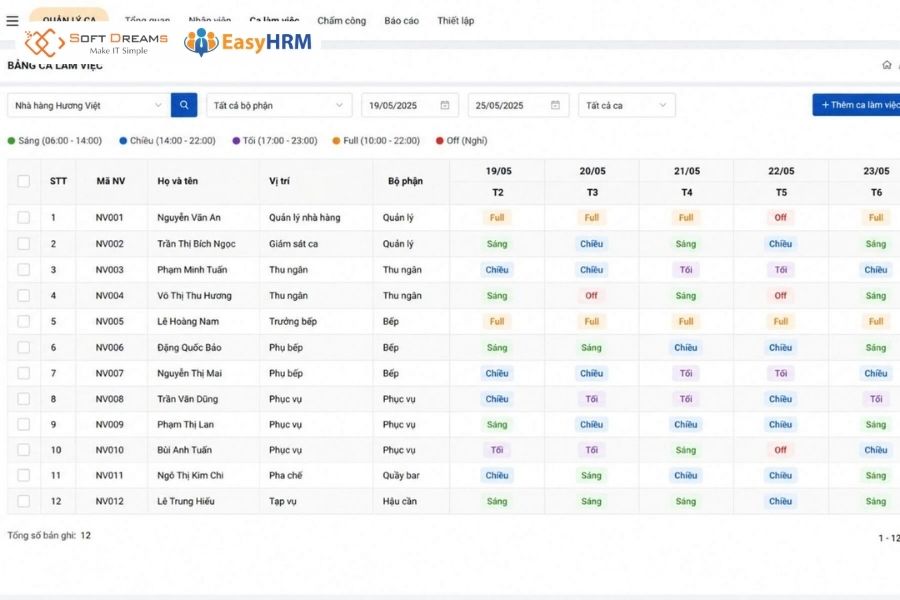Click the 21/05 date column header
The height and width of the screenshot is (600, 900).
point(687,171)
